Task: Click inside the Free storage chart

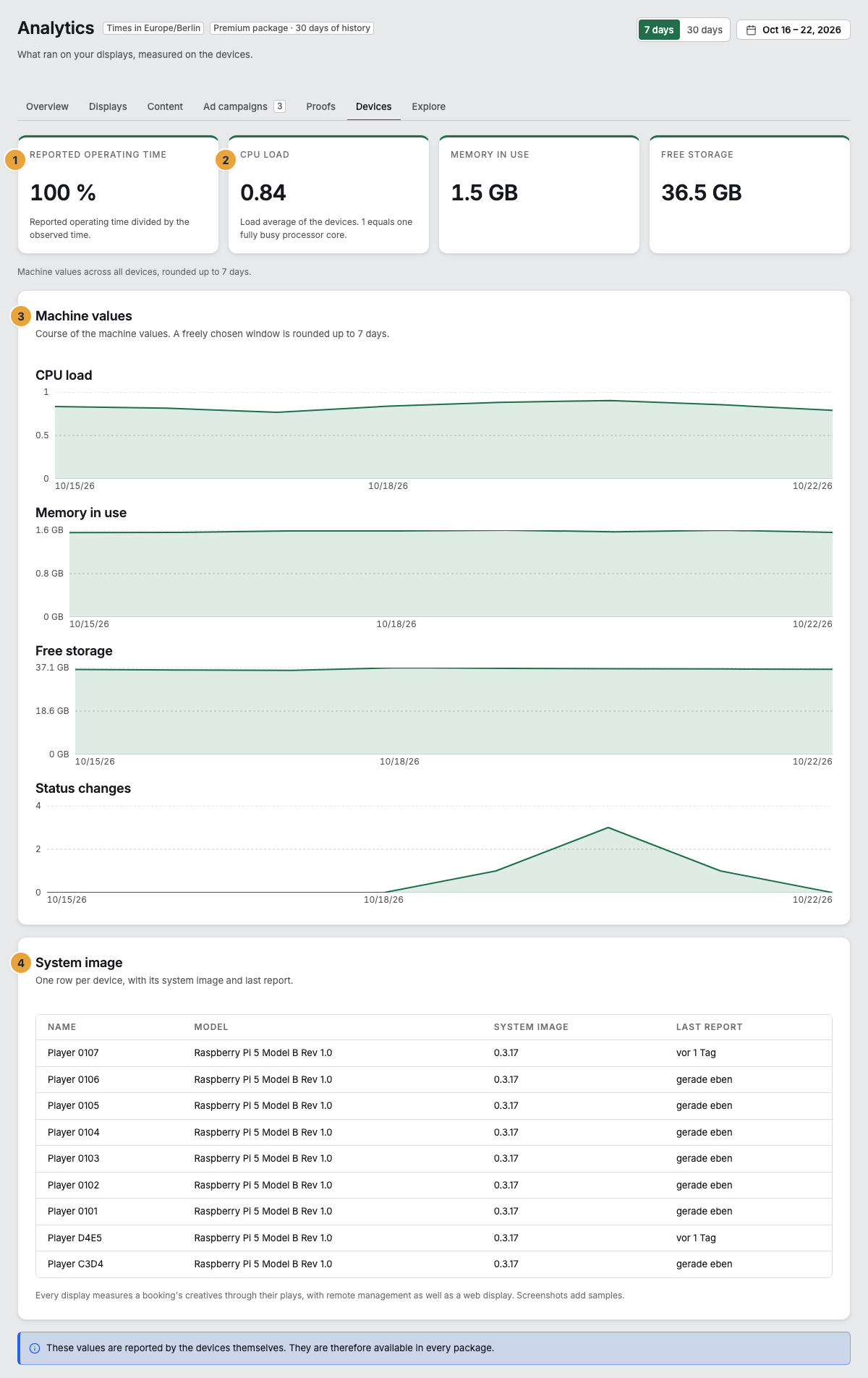Action: [454, 711]
